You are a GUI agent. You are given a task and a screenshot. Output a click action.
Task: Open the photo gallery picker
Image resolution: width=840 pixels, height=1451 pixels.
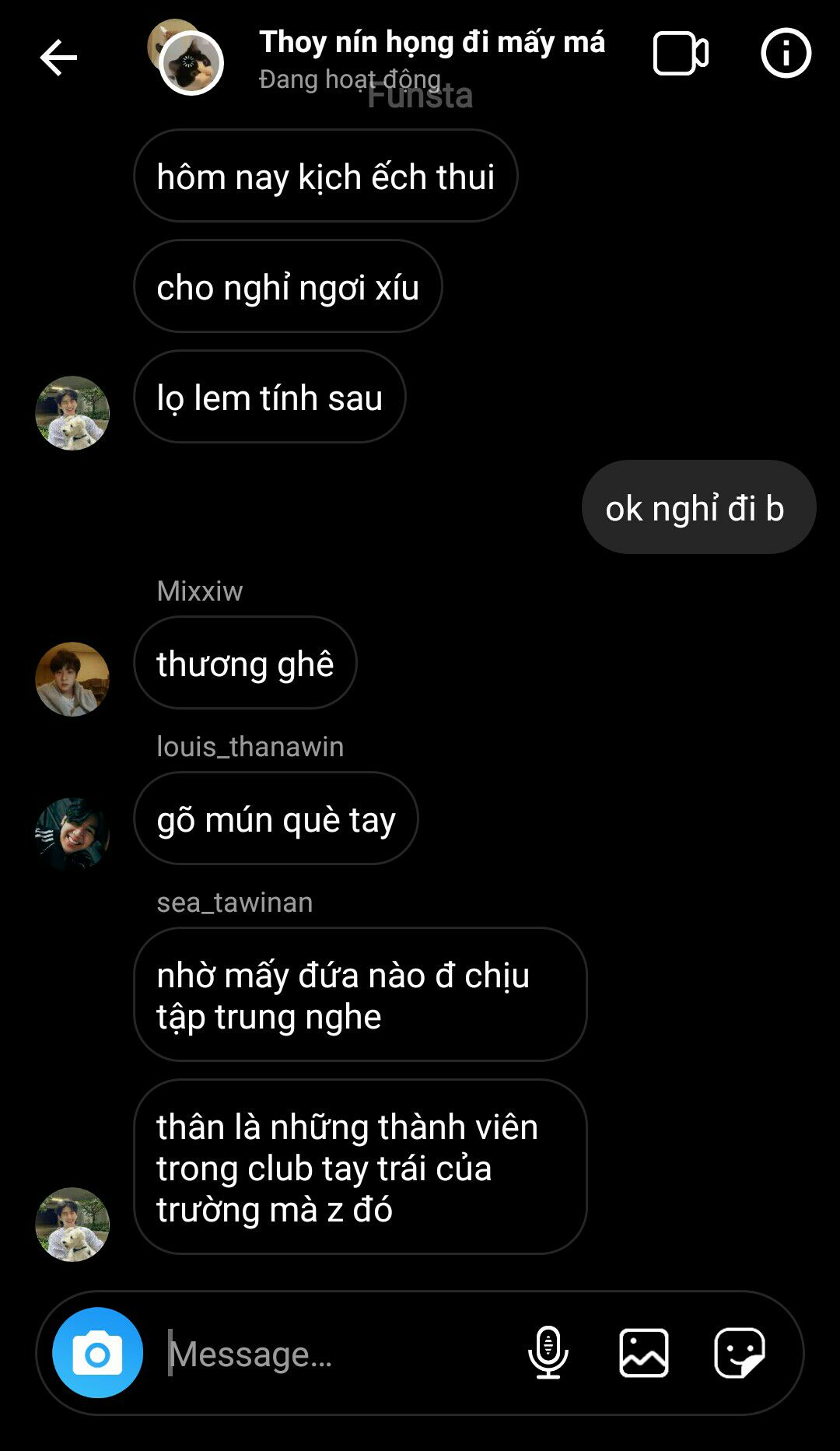coord(644,1353)
